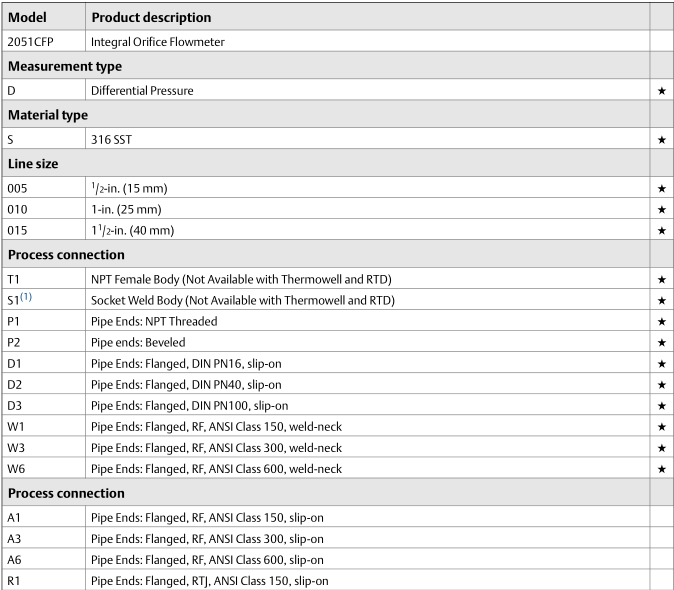The width and height of the screenshot is (674, 590).
Task: Click the star for Pipe ends: Beveled
Action: click(x=661, y=342)
